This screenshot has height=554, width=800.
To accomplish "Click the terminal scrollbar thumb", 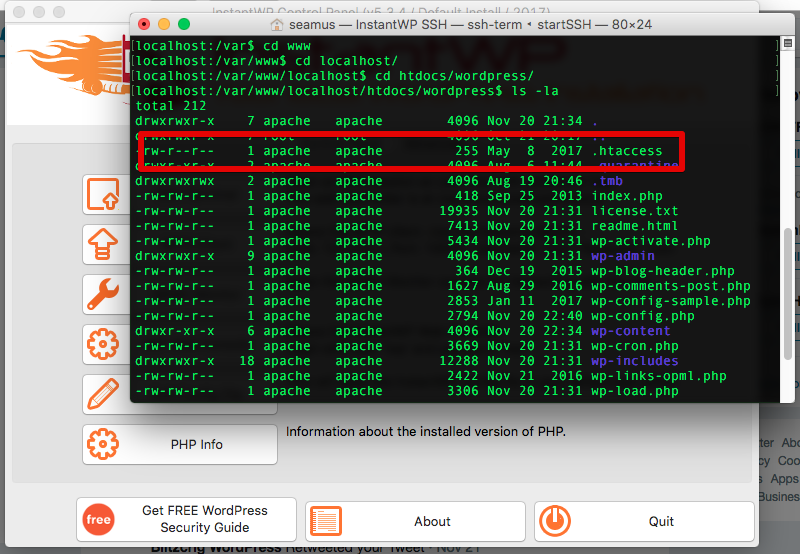I will (788, 296).
